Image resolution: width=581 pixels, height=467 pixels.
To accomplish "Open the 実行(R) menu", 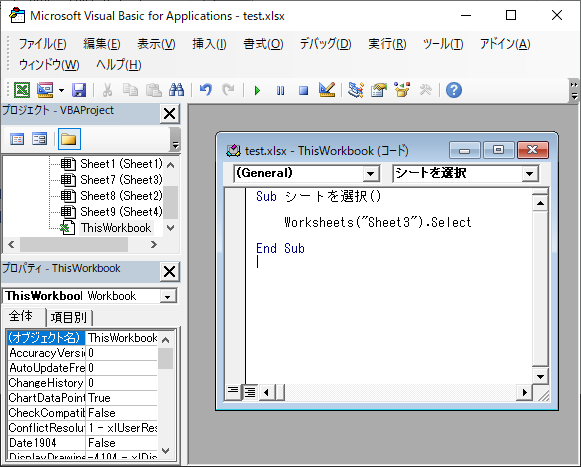I will pos(387,44).
